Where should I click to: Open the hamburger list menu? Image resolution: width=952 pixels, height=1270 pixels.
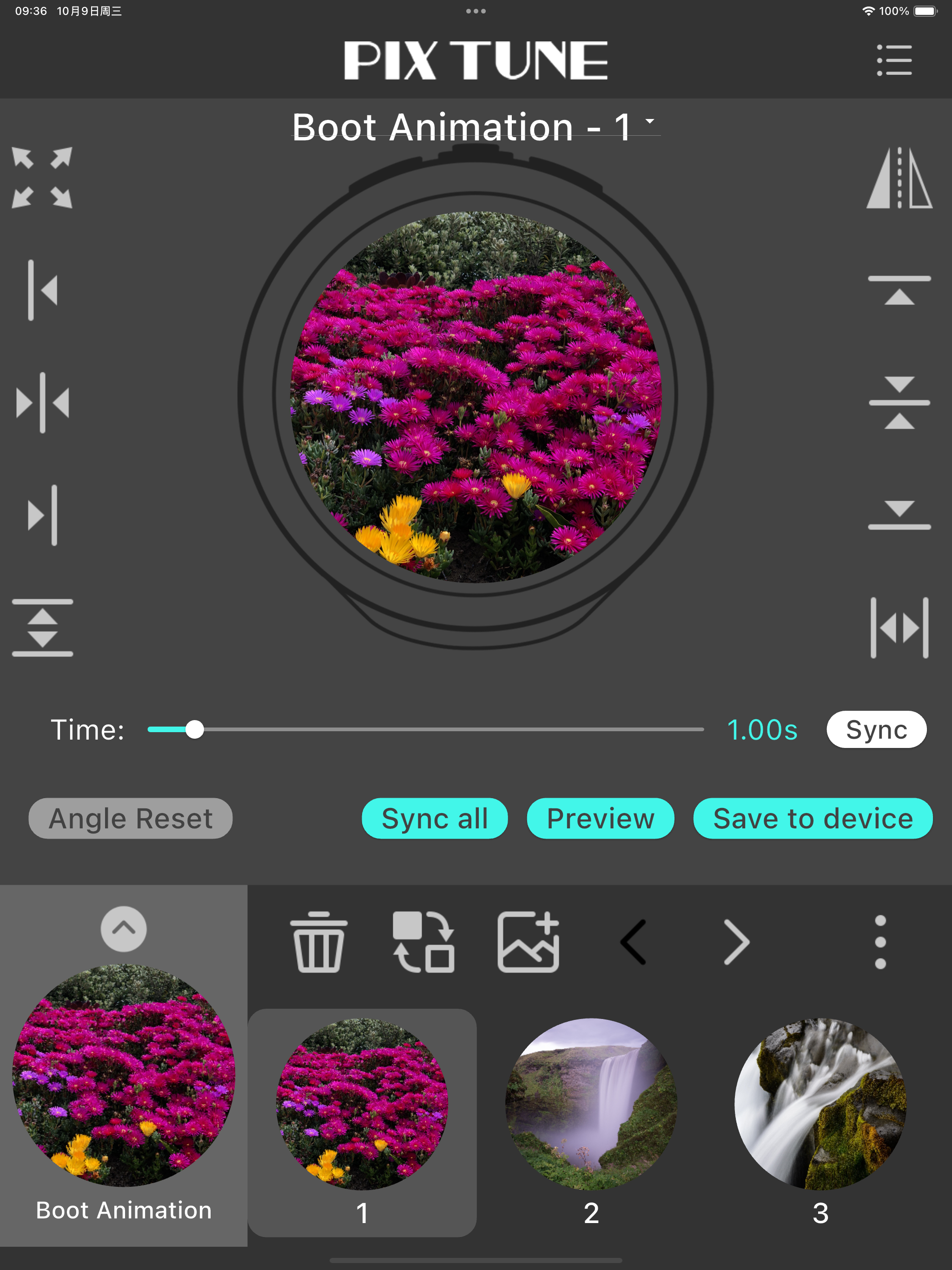(x=894, y=60)
